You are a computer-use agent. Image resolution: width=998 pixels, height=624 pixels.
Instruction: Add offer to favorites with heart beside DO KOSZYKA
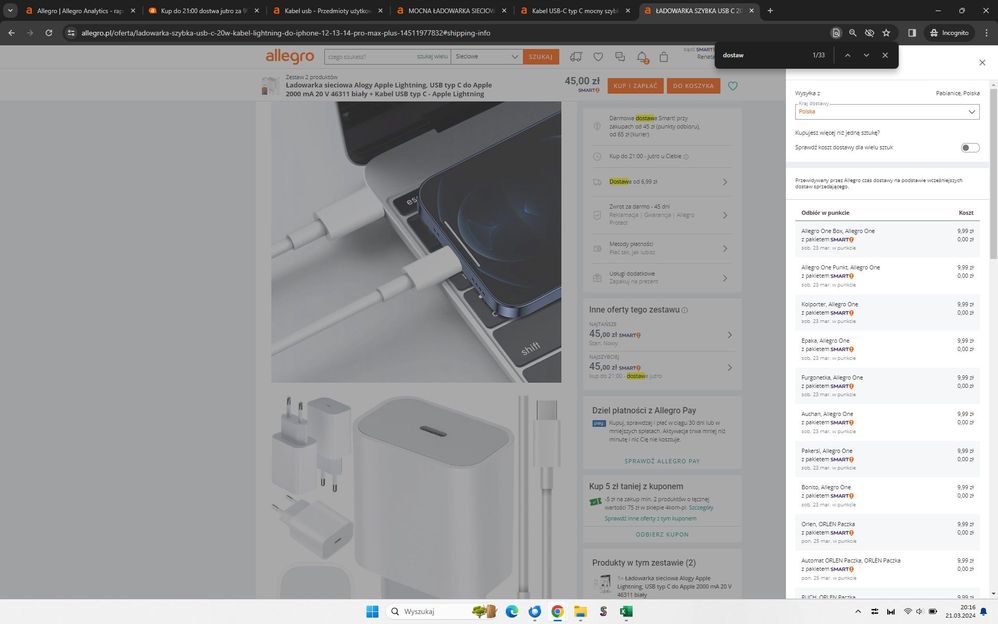pyautogui.click(x=733, y=86)
